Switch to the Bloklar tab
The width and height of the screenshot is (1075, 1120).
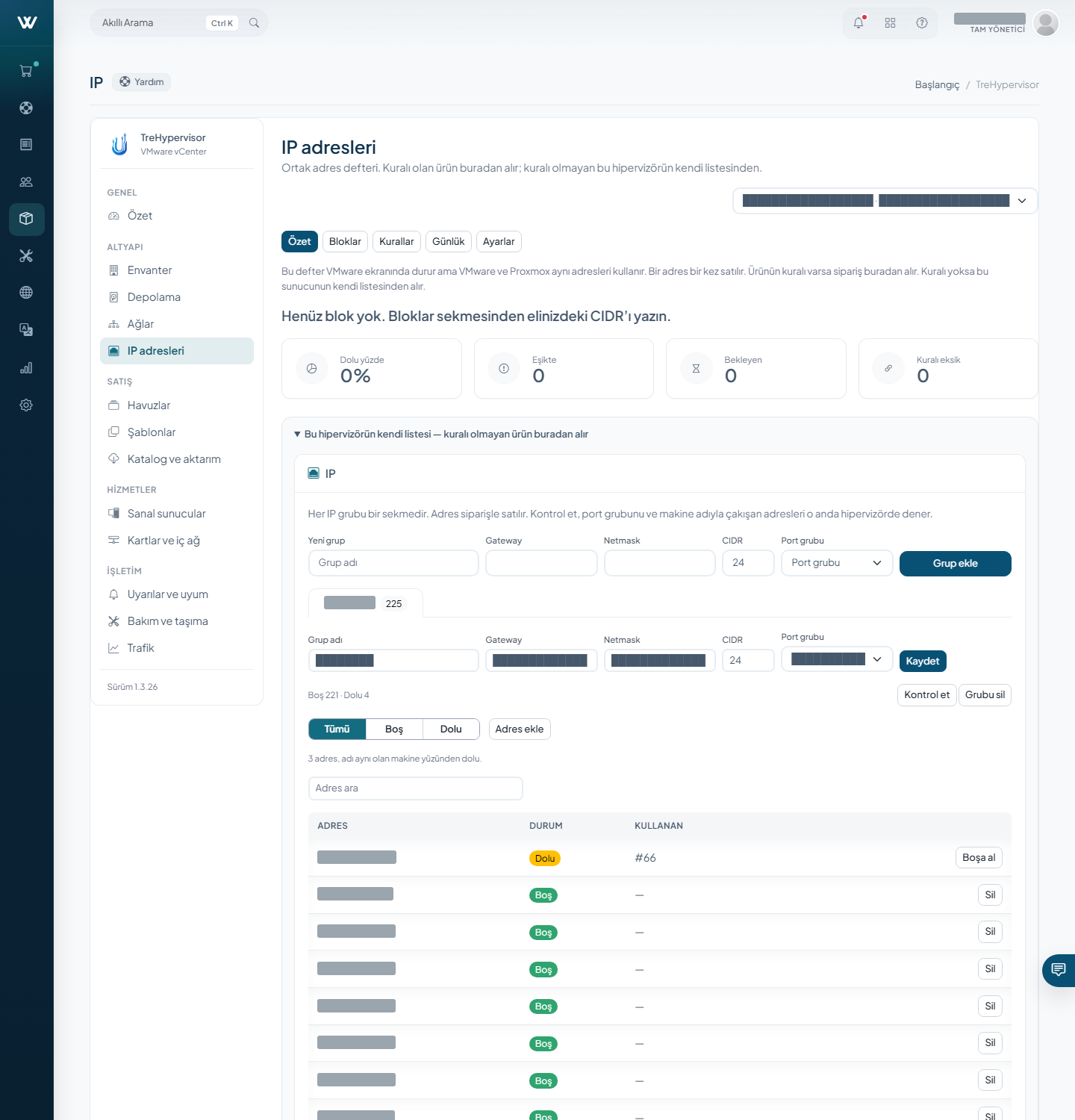(x=345, y=242)
